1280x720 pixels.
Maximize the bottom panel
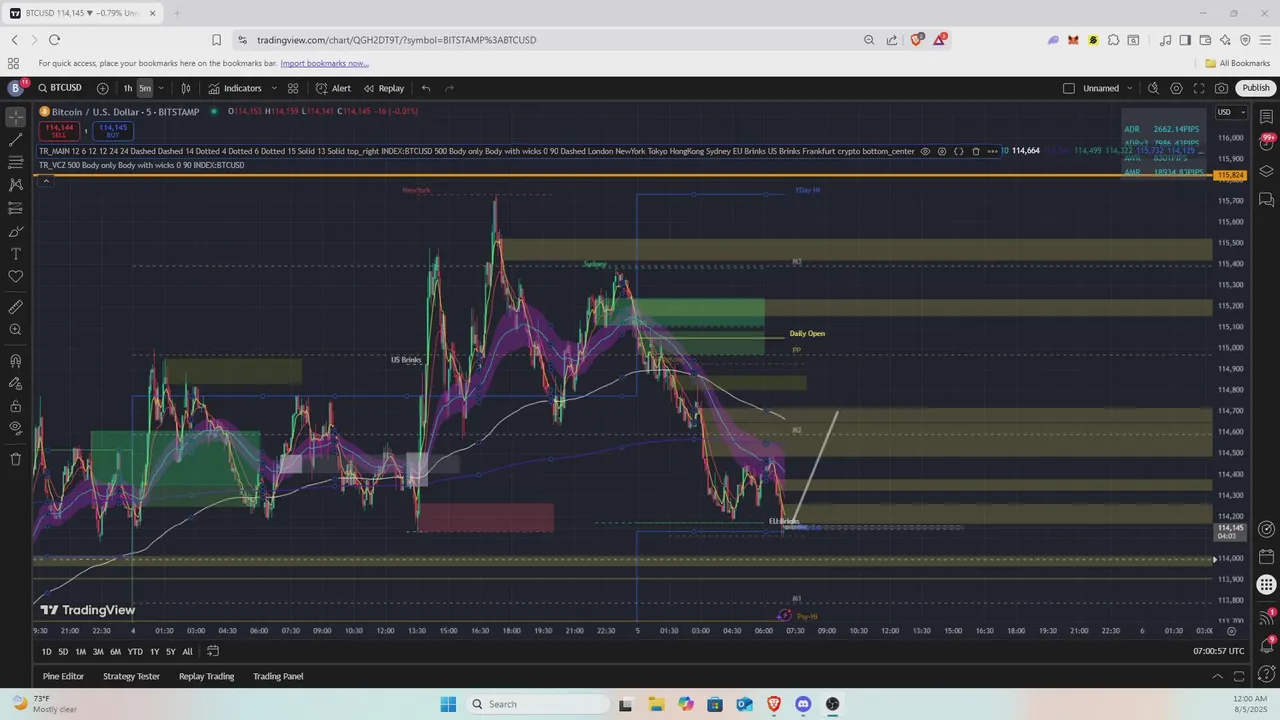pos(1239,676)
